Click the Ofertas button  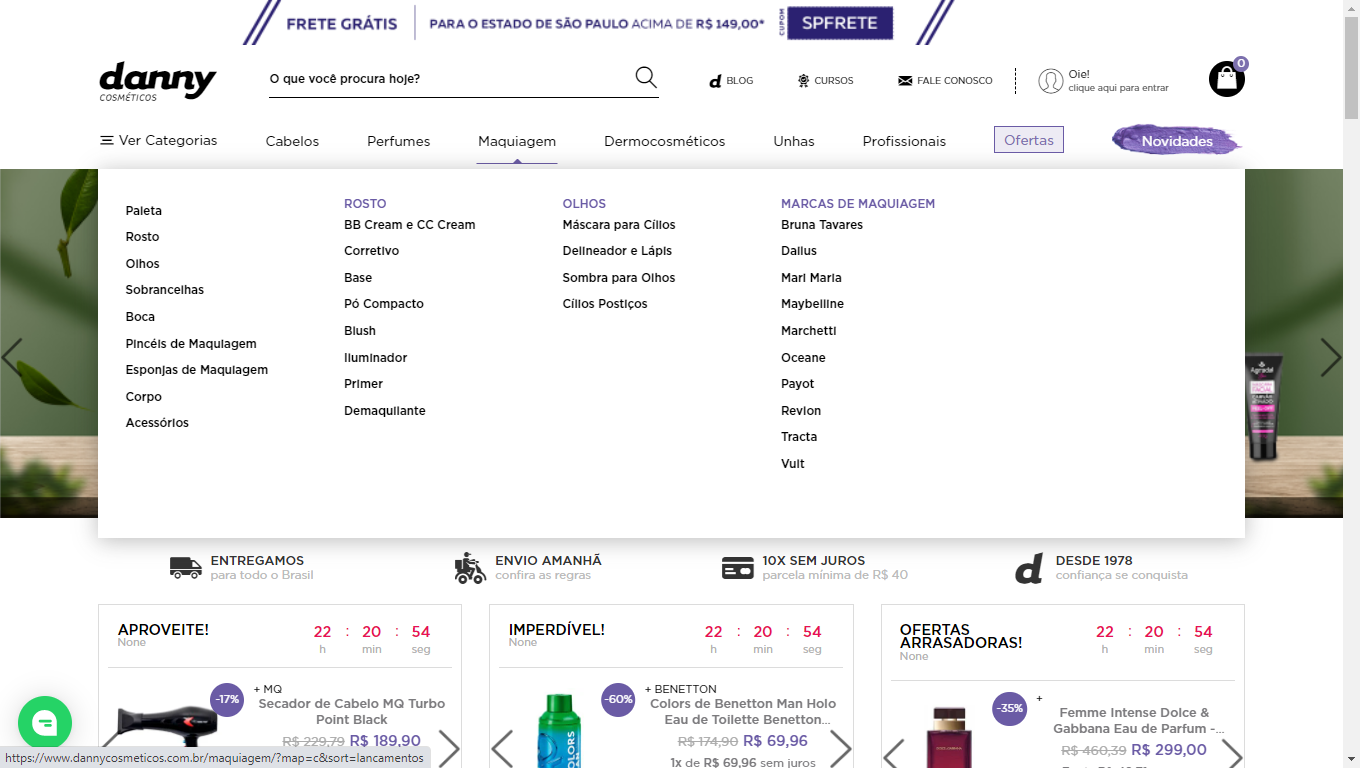click(x=1029, y=140)
